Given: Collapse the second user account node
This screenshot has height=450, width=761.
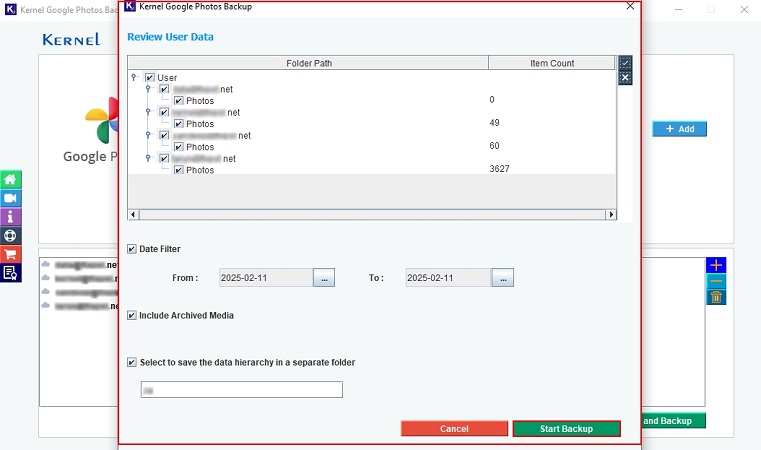Looking at the screenshot, I should (148, 112).
